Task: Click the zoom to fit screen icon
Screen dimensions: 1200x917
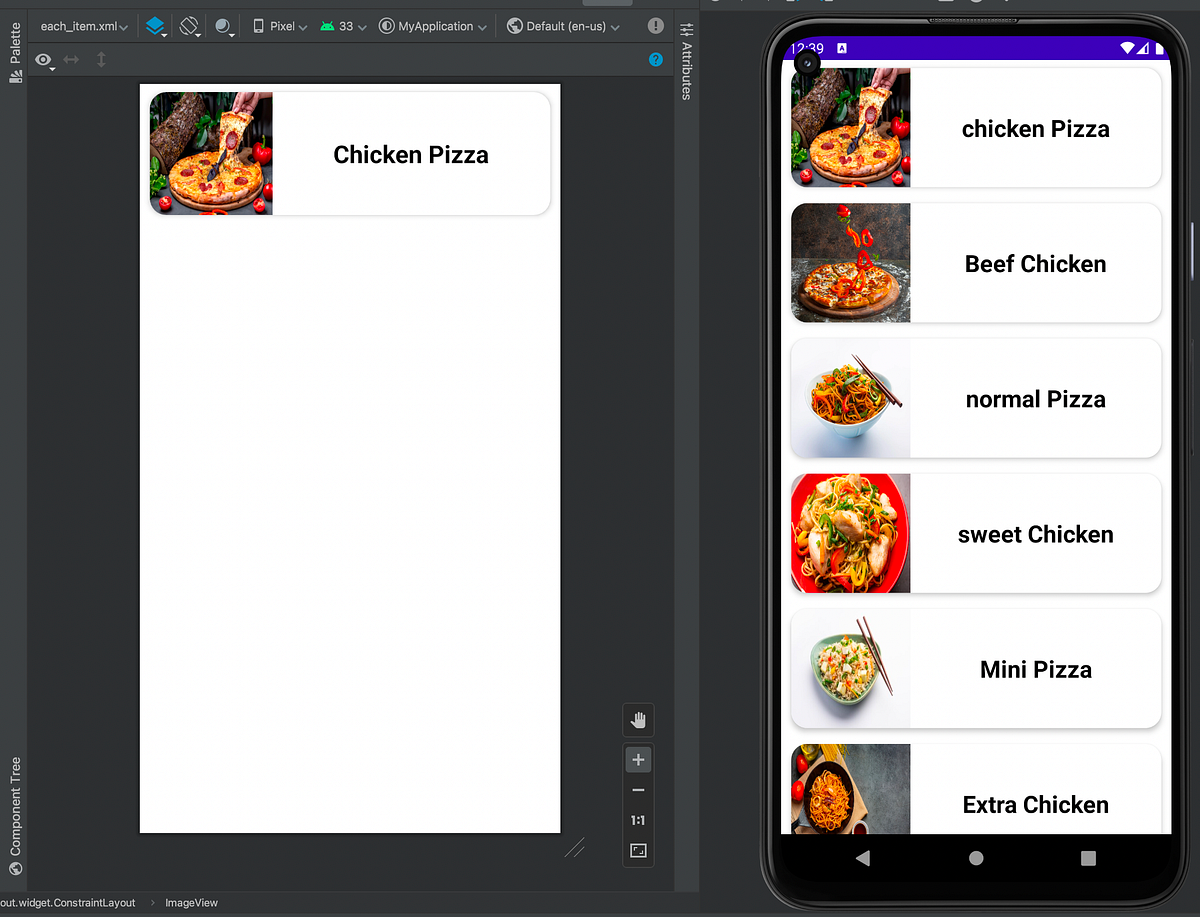Action: tap(638, 850)
